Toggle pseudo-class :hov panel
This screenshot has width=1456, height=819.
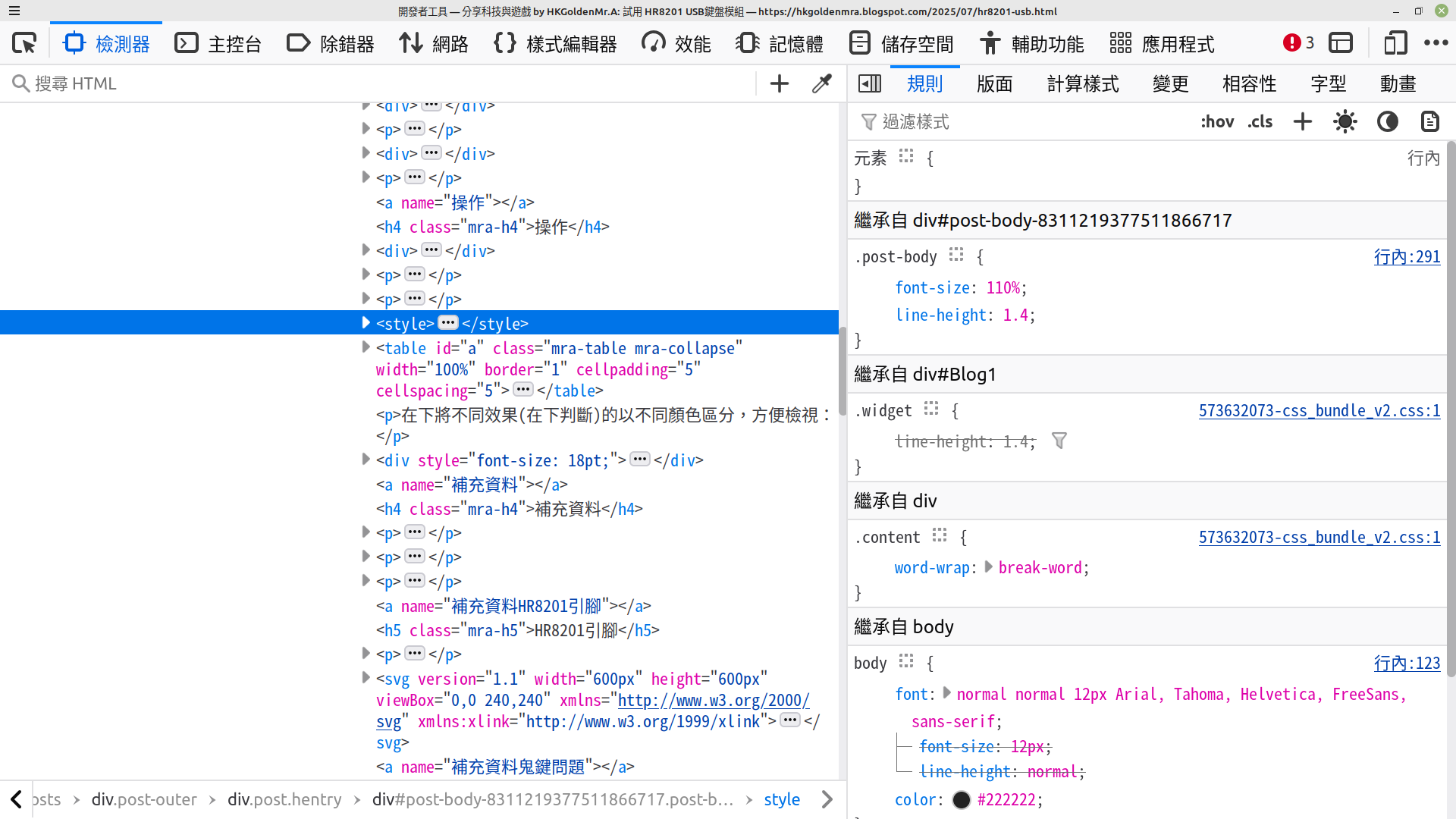(x=1217, y=121)
